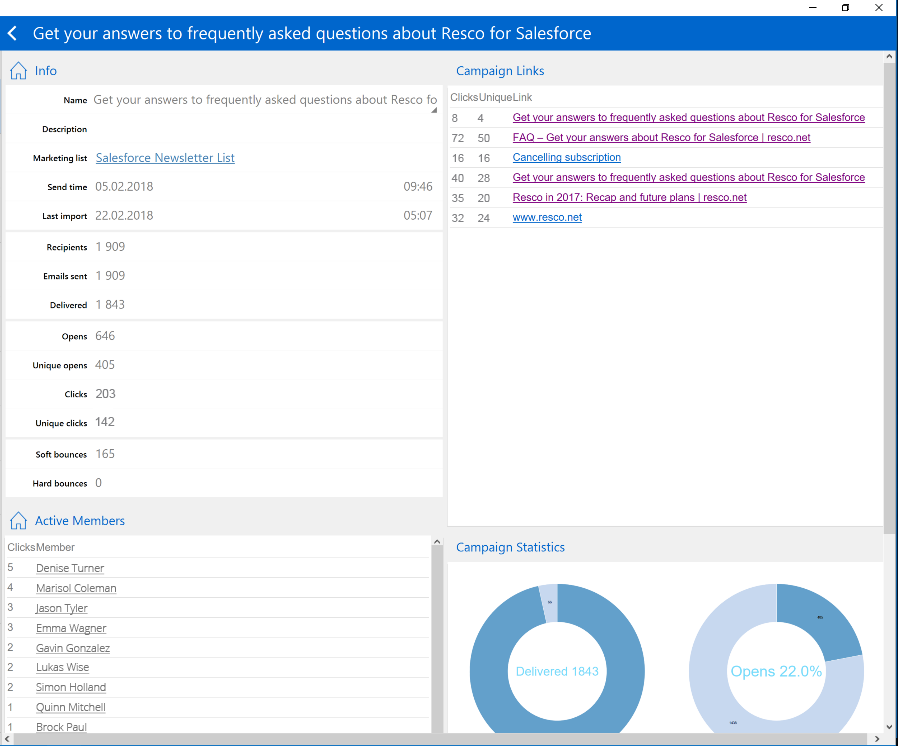Screen dimensions: 898x746
Task: Click the Clicks value 203
Action: 105,394
